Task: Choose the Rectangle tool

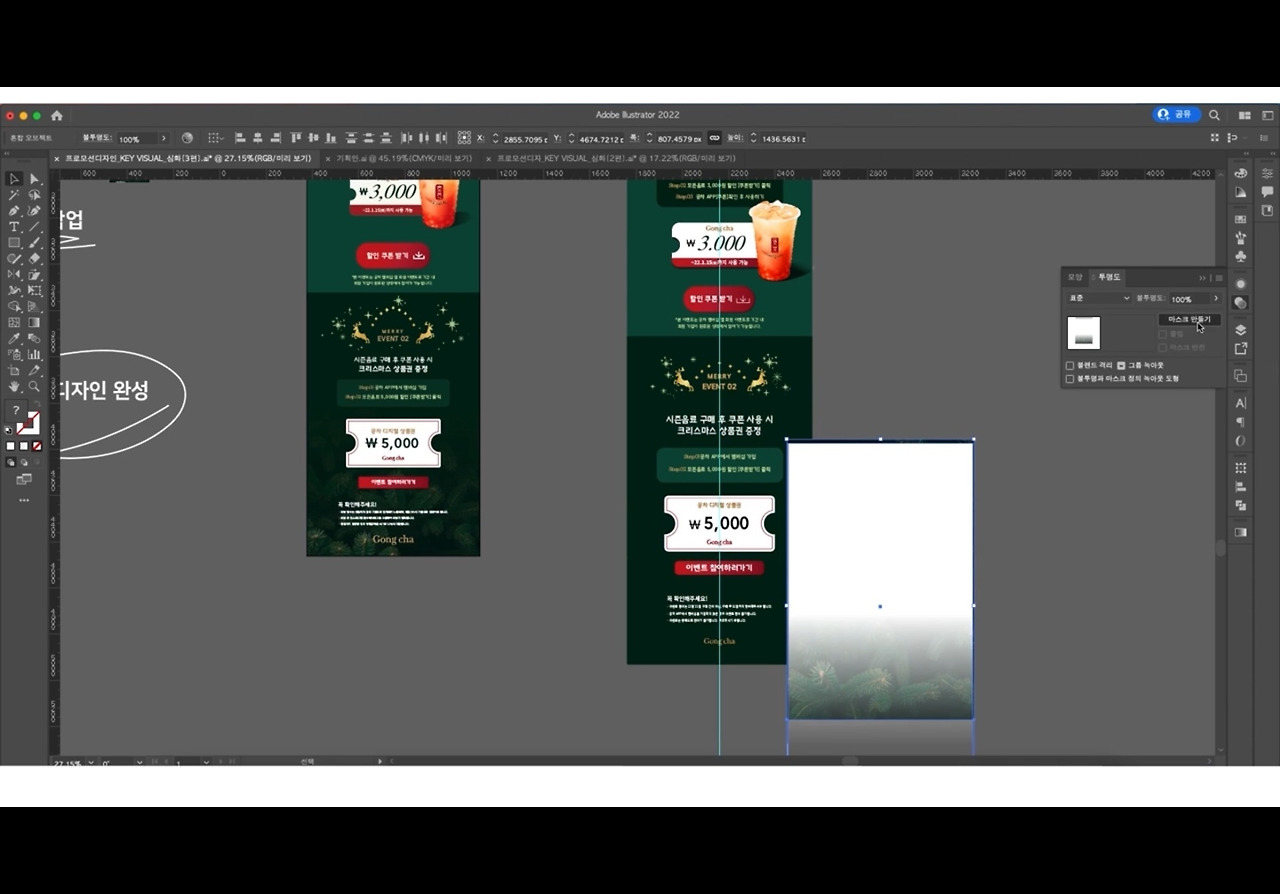Action: click(x=15, y=243)
